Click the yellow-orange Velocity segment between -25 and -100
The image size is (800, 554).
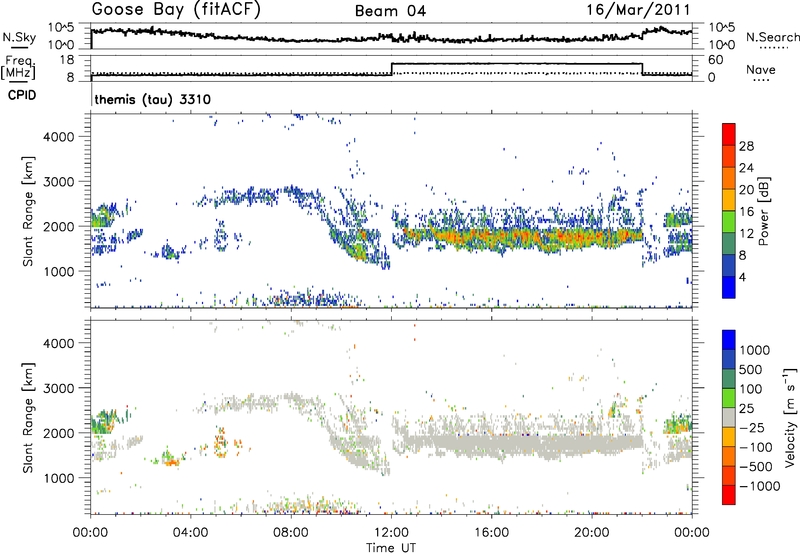tap(729, 437)
